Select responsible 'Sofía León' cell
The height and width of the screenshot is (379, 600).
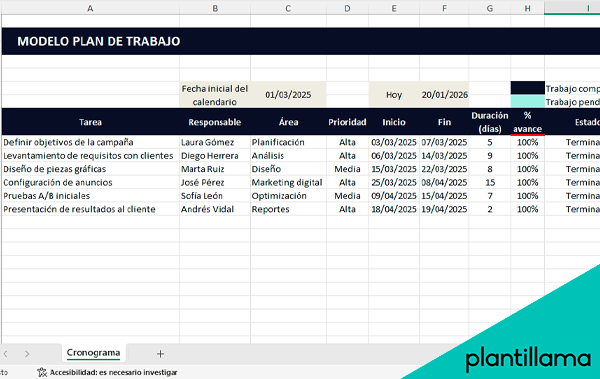(215, 196)
